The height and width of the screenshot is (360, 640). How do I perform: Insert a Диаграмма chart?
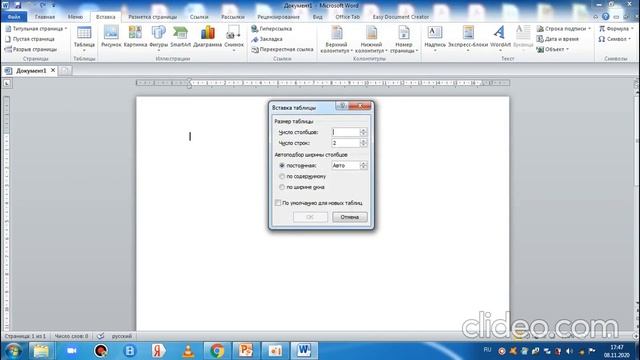(x=207, y=37)
